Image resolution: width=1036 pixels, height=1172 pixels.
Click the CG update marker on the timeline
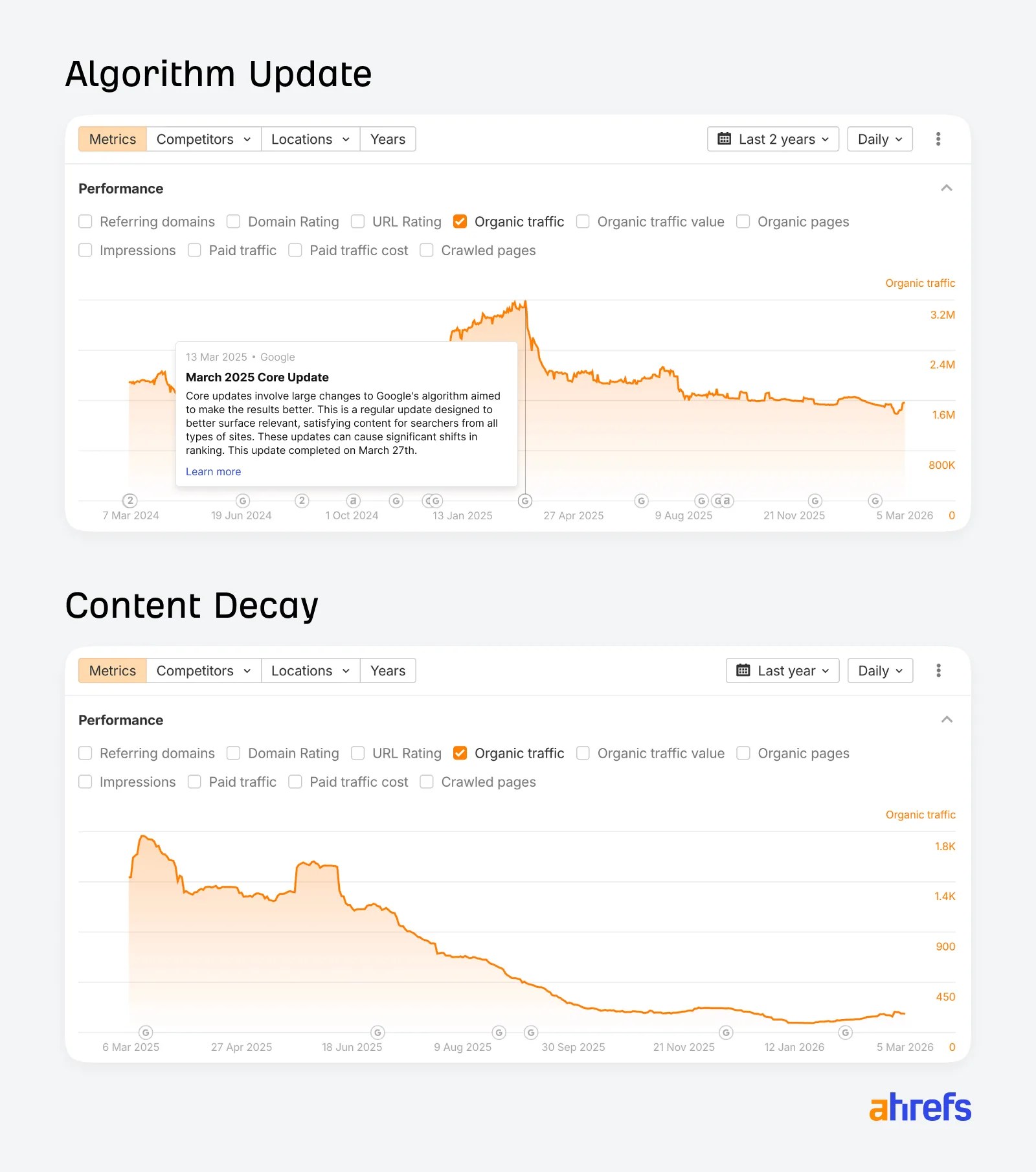[x=433, y=501]
